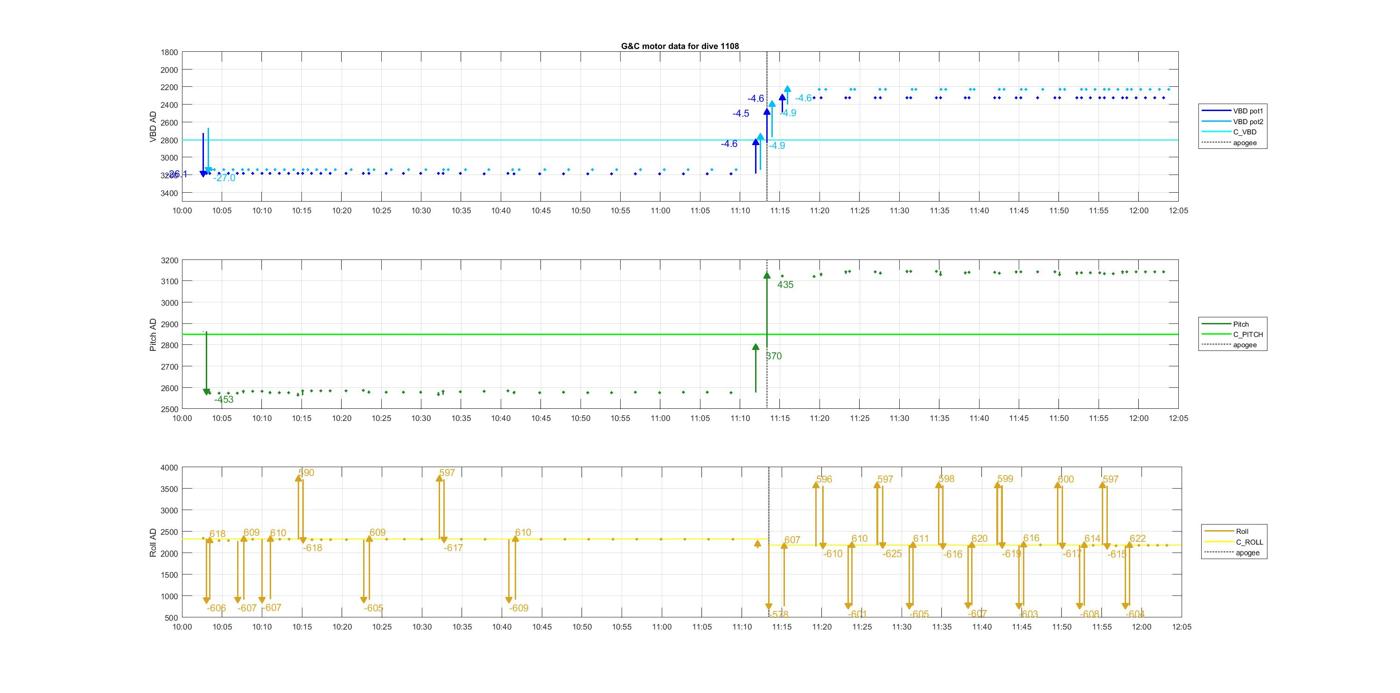Click the '370' pitch move label

click(x=774, y=356)
